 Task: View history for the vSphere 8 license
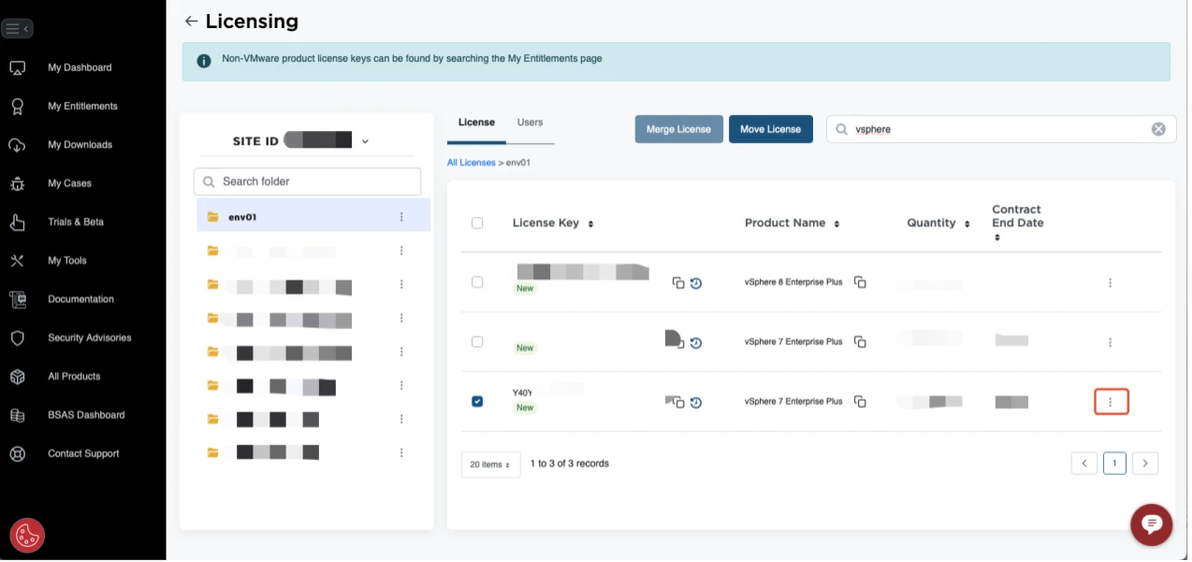pos(696,283)
